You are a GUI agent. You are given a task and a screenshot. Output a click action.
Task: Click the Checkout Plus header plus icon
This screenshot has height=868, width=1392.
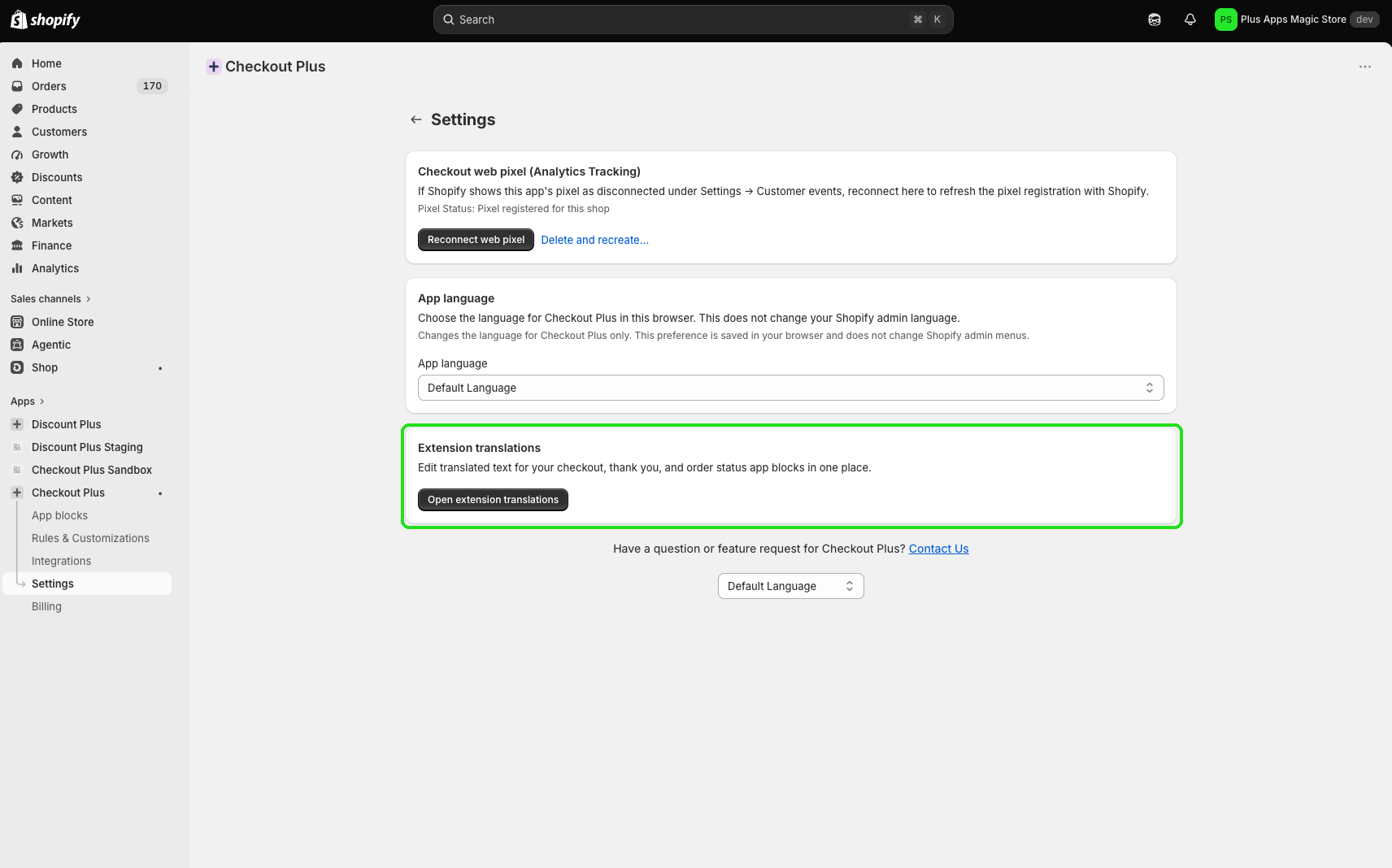click(x=214, y=67)
